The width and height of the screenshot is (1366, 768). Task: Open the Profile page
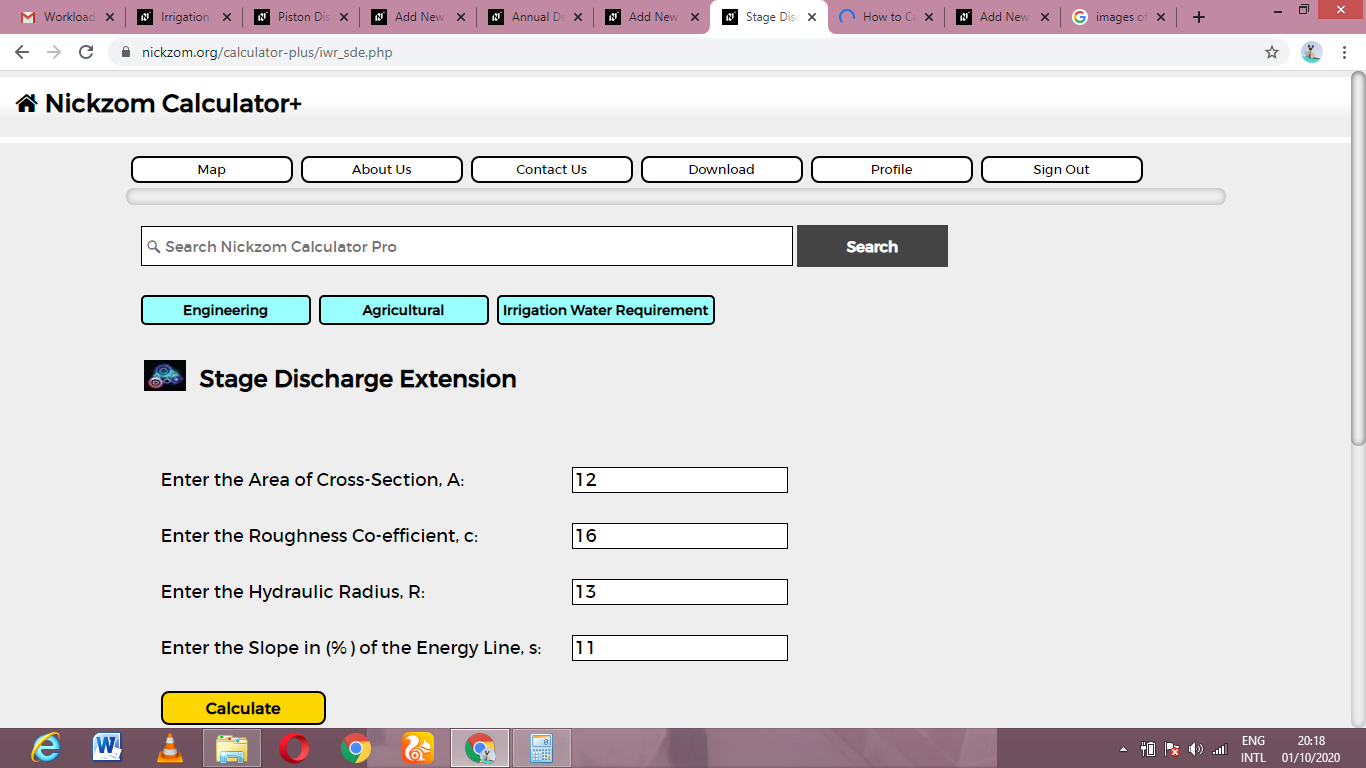[892, 169]
